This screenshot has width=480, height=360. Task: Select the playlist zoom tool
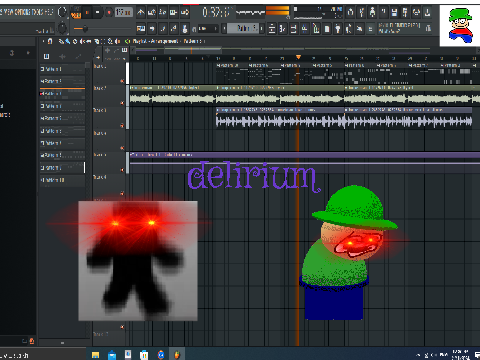coord(110,41)
